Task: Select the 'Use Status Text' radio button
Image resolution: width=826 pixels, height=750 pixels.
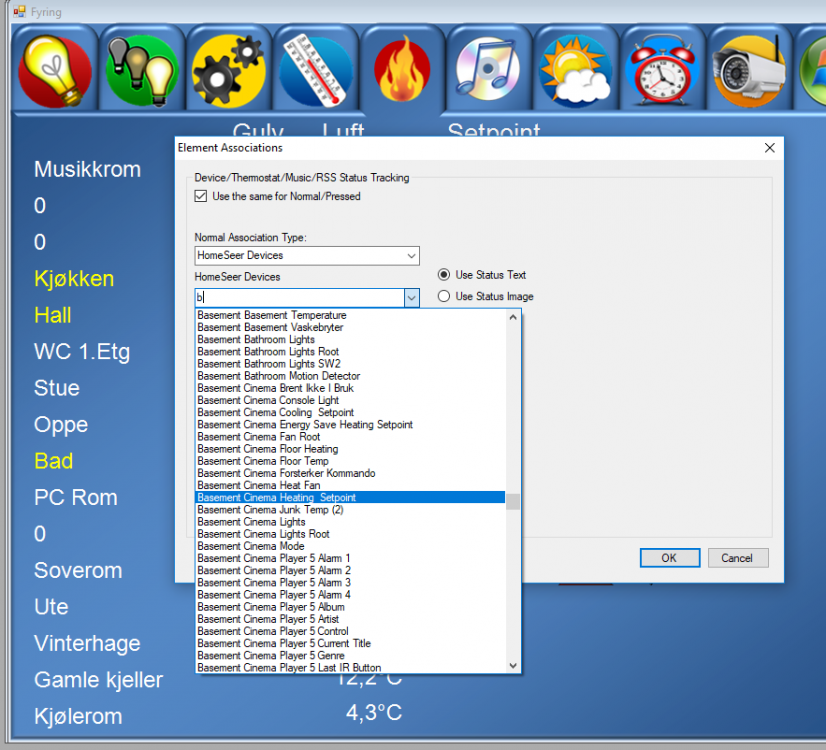Action: click(444, 275)
